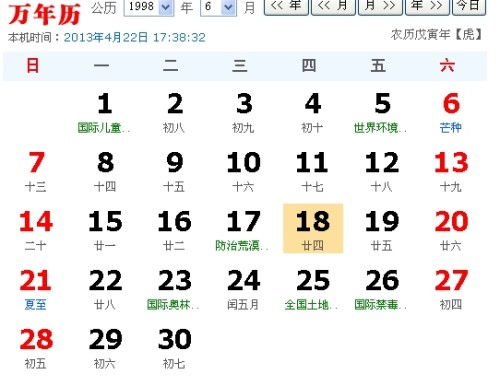Select date 16 廿二
This screenshot has width=500, height=386.
[174, 231]
